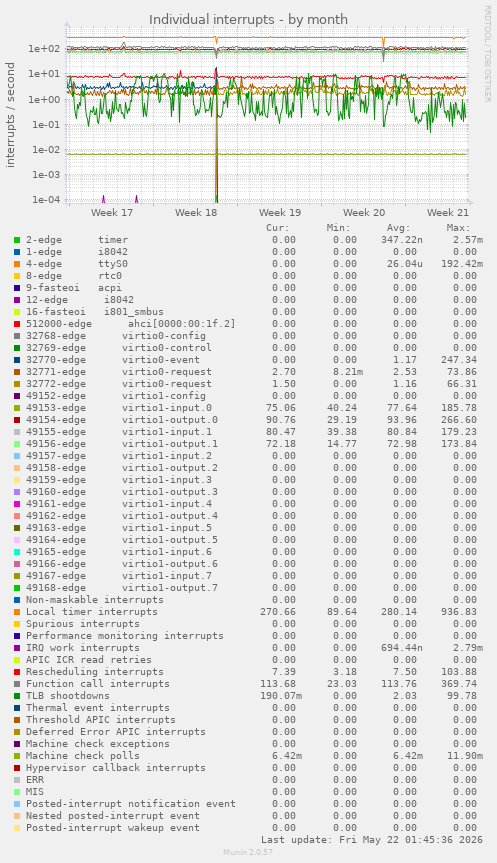
Task: Click the Max column header
Action: (458, 228)
